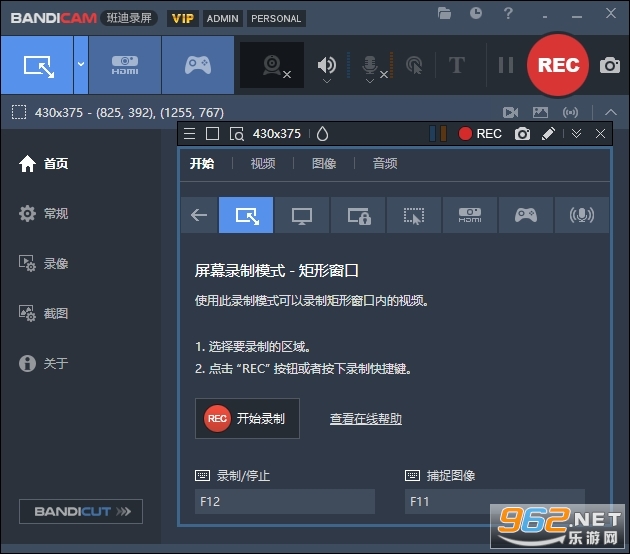Open the 录像 video settings

43,264
